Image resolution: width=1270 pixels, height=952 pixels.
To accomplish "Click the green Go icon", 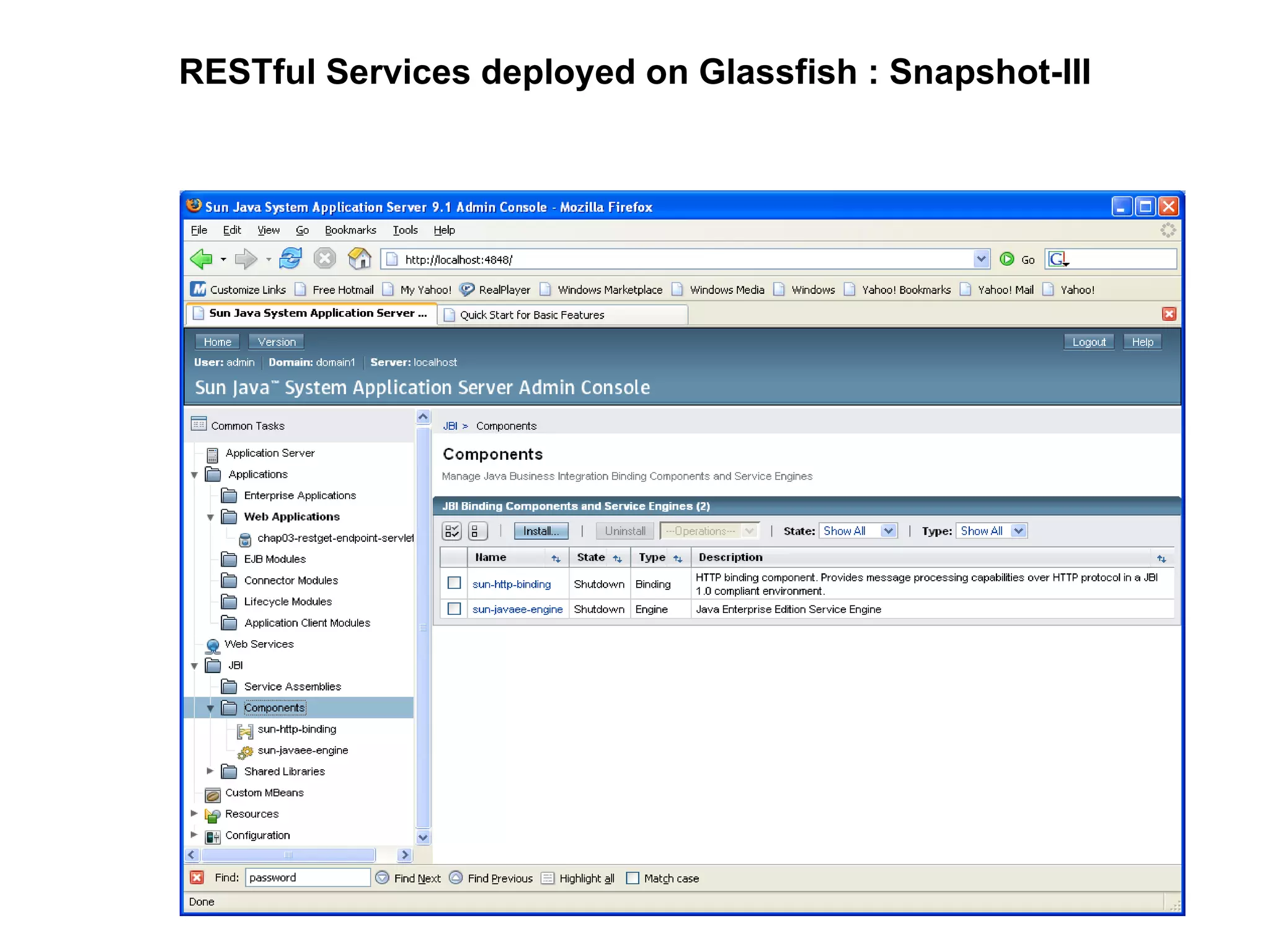I will (x=1007, y=259).
